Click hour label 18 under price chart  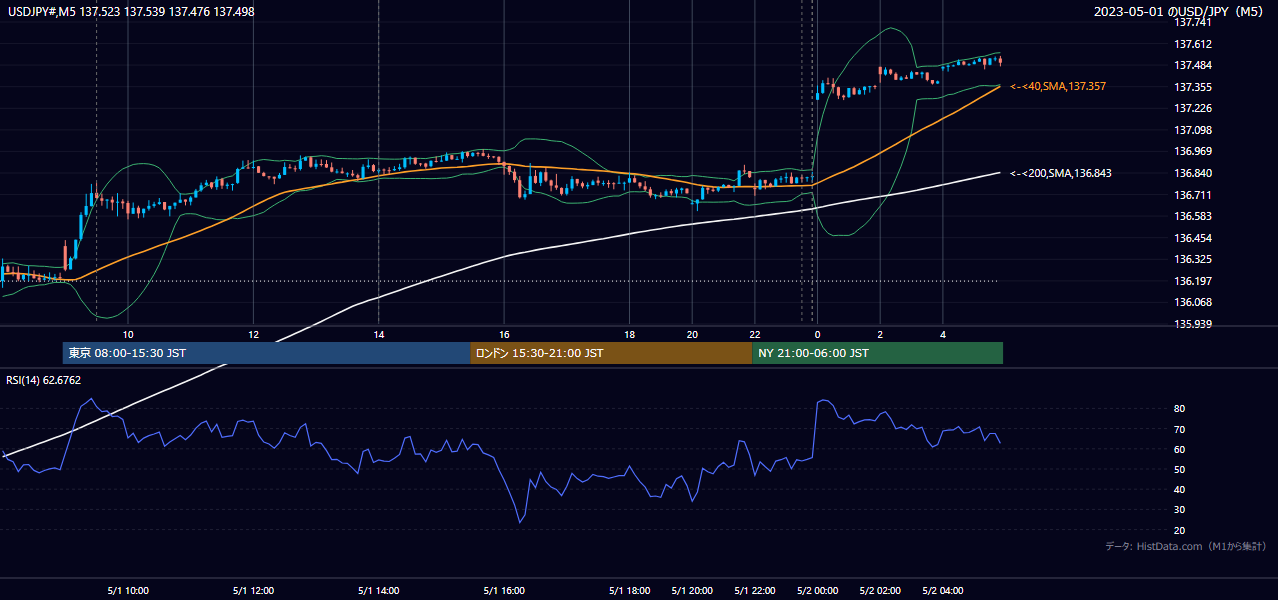point(630,334)
